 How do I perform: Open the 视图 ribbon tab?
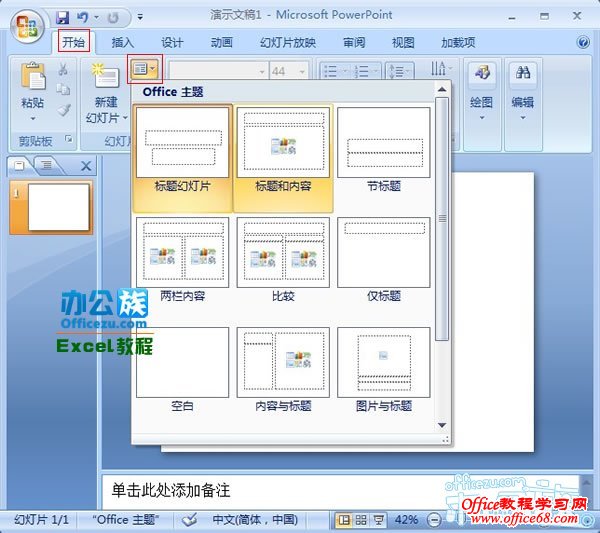pyautogui.click(x=403, y=42)
